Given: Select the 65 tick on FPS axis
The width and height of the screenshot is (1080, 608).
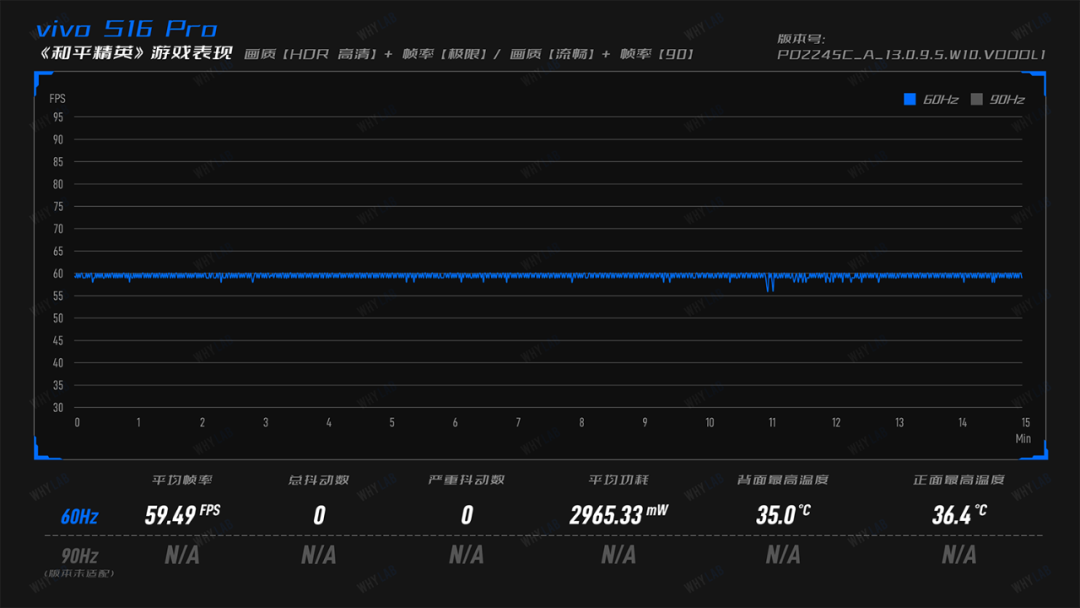Looking at the screenshot, I should point(58,251).
